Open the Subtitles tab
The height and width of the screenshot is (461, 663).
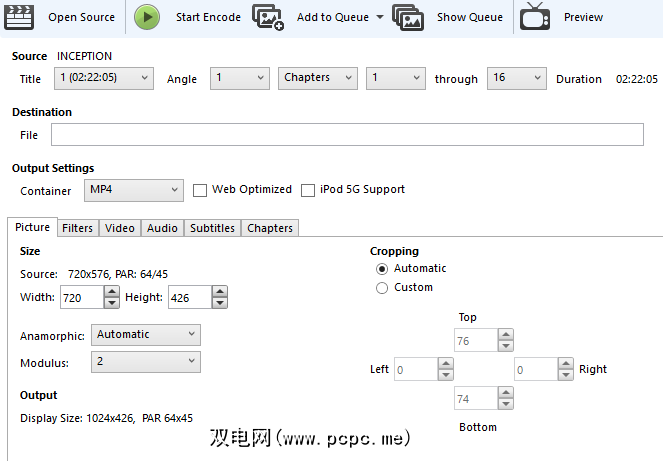[212, 228]
